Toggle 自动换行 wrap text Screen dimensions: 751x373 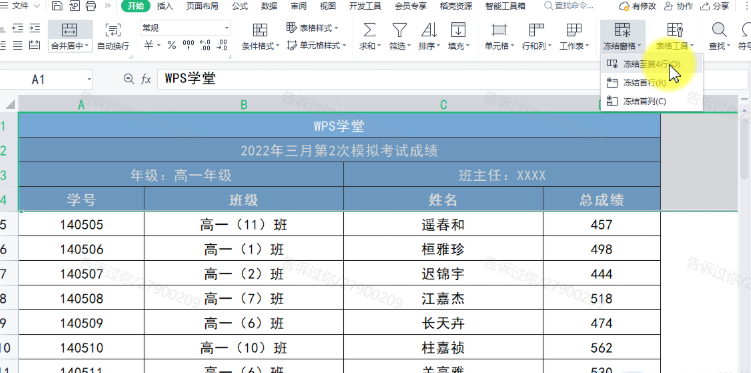coord(113,36)
